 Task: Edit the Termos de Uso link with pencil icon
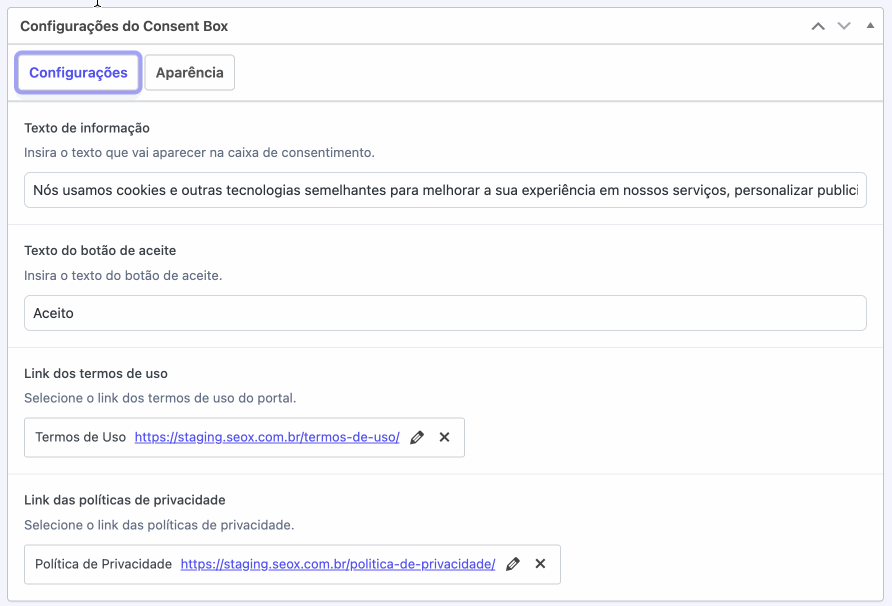pos(417,437)
